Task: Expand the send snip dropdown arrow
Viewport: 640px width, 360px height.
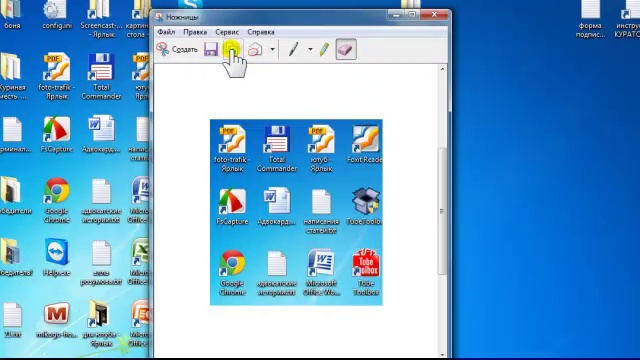Action: pos(272,49)
